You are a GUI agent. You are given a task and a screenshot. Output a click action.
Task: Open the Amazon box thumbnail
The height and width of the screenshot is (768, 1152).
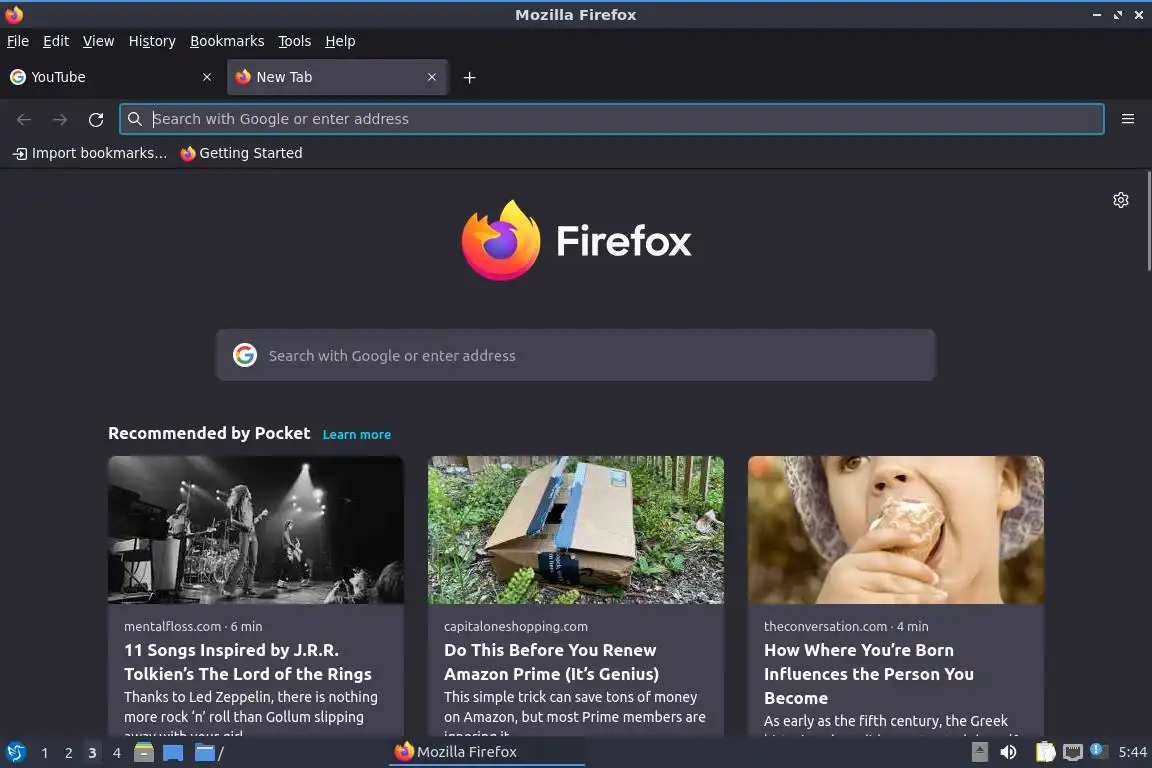(575, 530)
